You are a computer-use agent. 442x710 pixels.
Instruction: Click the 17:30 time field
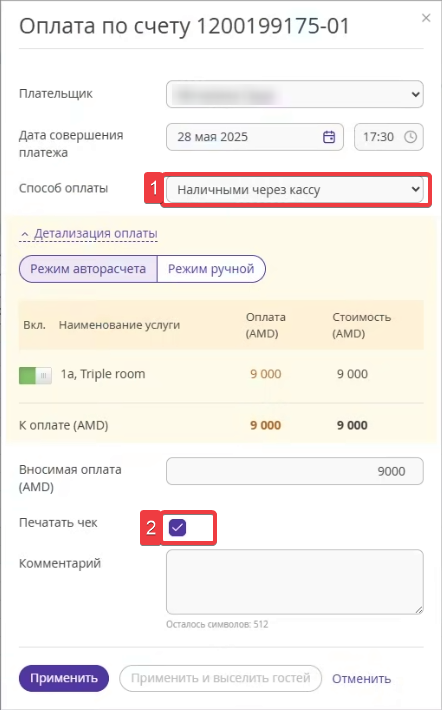tap(389, 137)
